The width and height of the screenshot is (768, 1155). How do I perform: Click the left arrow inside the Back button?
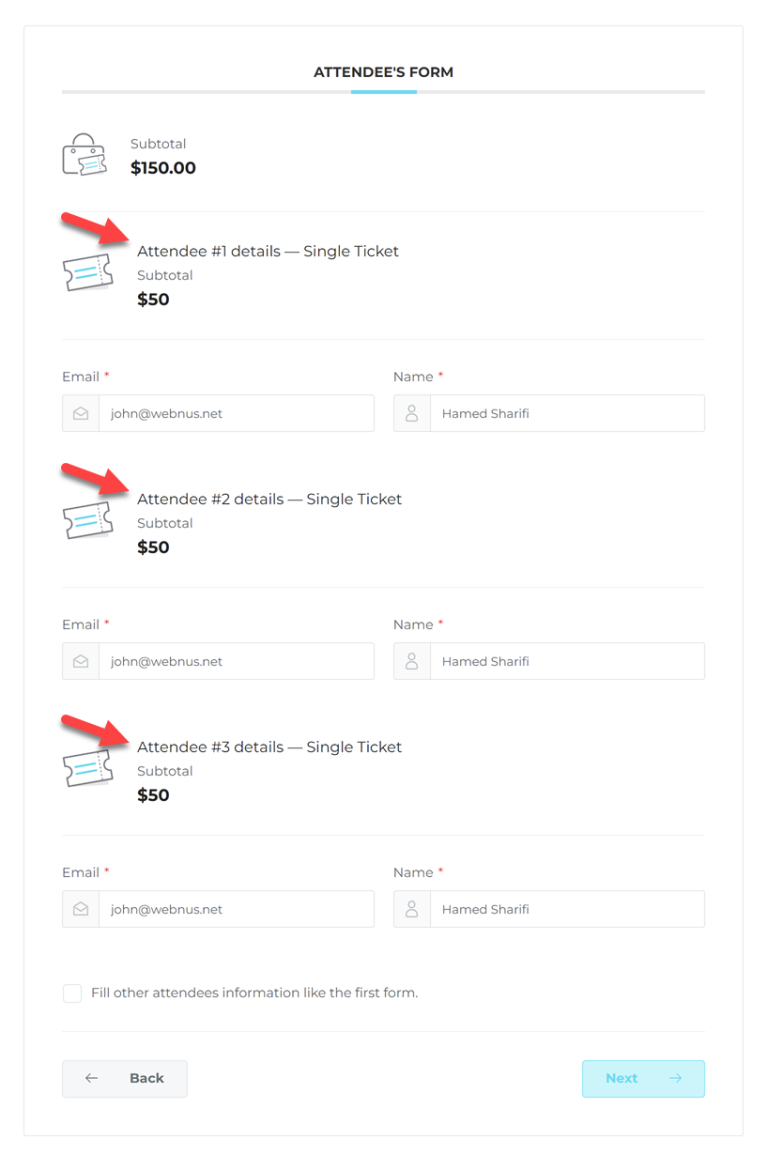pos(91,1078)
